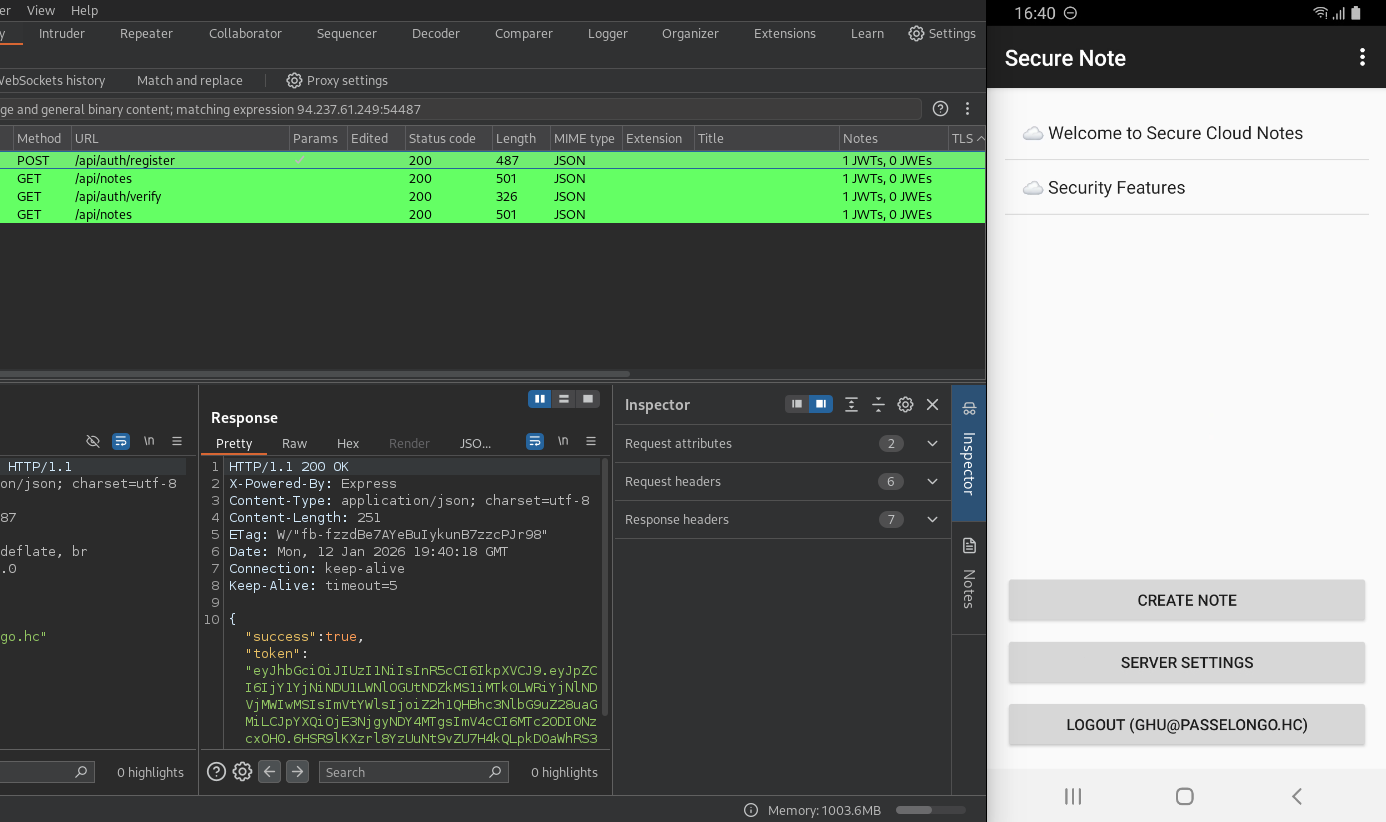Screen dimensions: 1386x822
Task: Tap the CREATE NOTE button
Action: tap(1187, 600)
